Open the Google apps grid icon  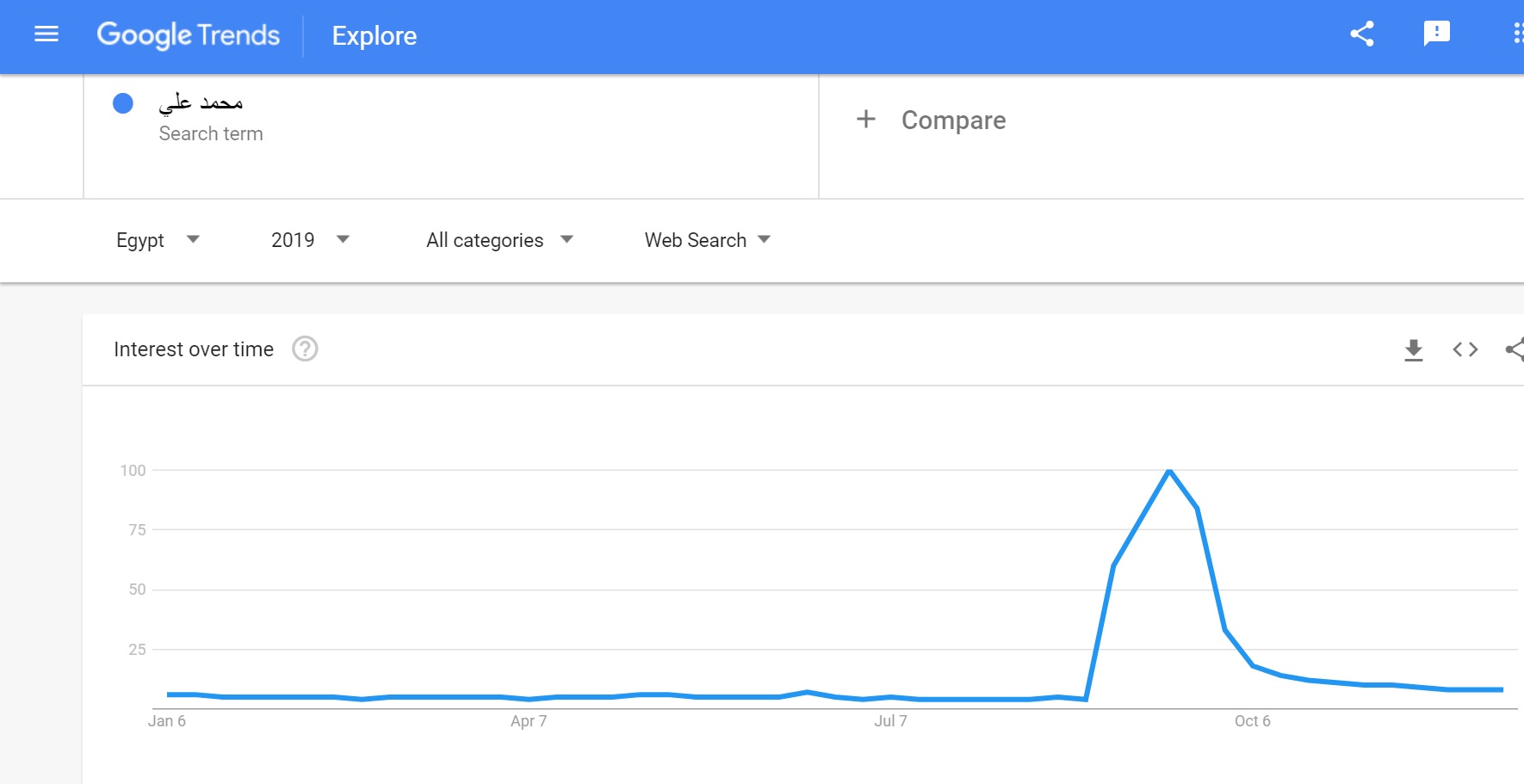[1518, 34]
